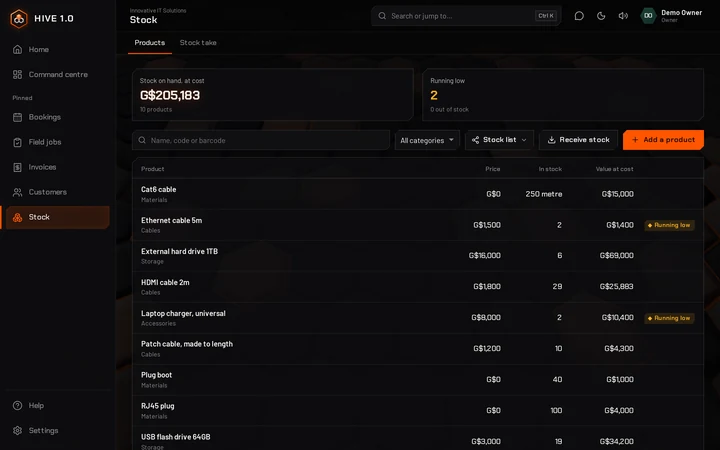Open Command centre from the sidebar
This screenshot has width=720, height=450.
57,74
